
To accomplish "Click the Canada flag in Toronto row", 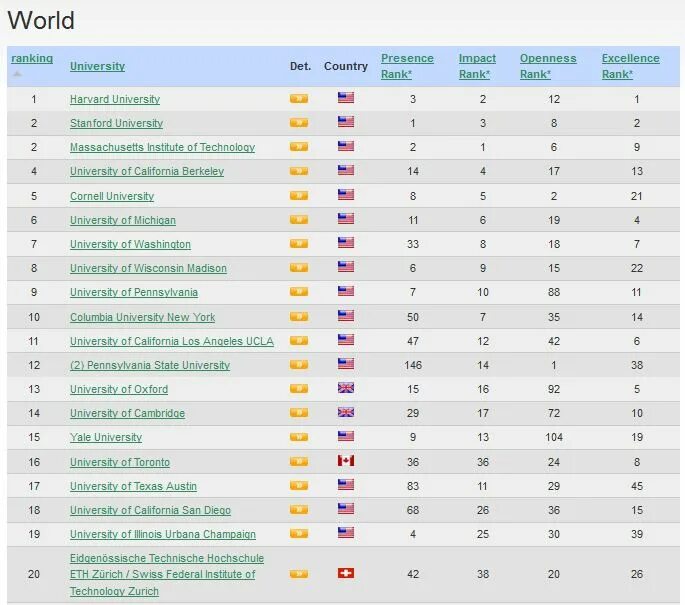I will tap(346, 460).
